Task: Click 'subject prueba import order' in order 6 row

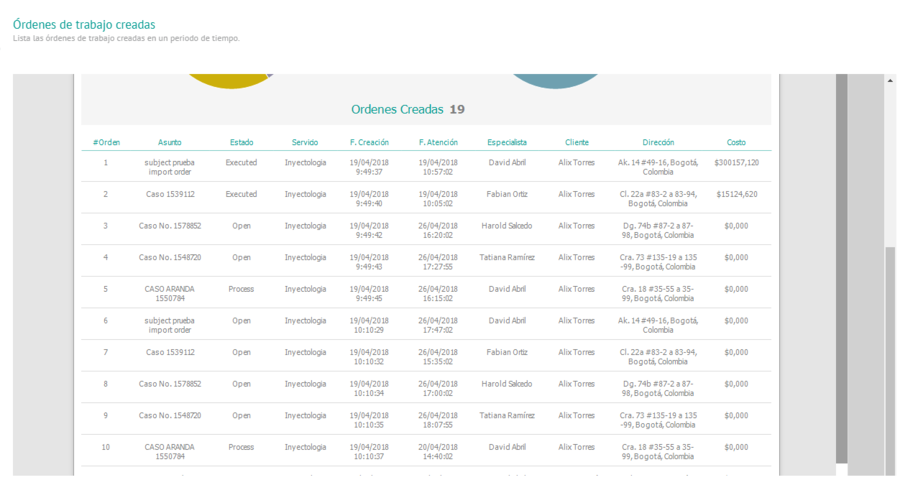Action: click(169, 325)
